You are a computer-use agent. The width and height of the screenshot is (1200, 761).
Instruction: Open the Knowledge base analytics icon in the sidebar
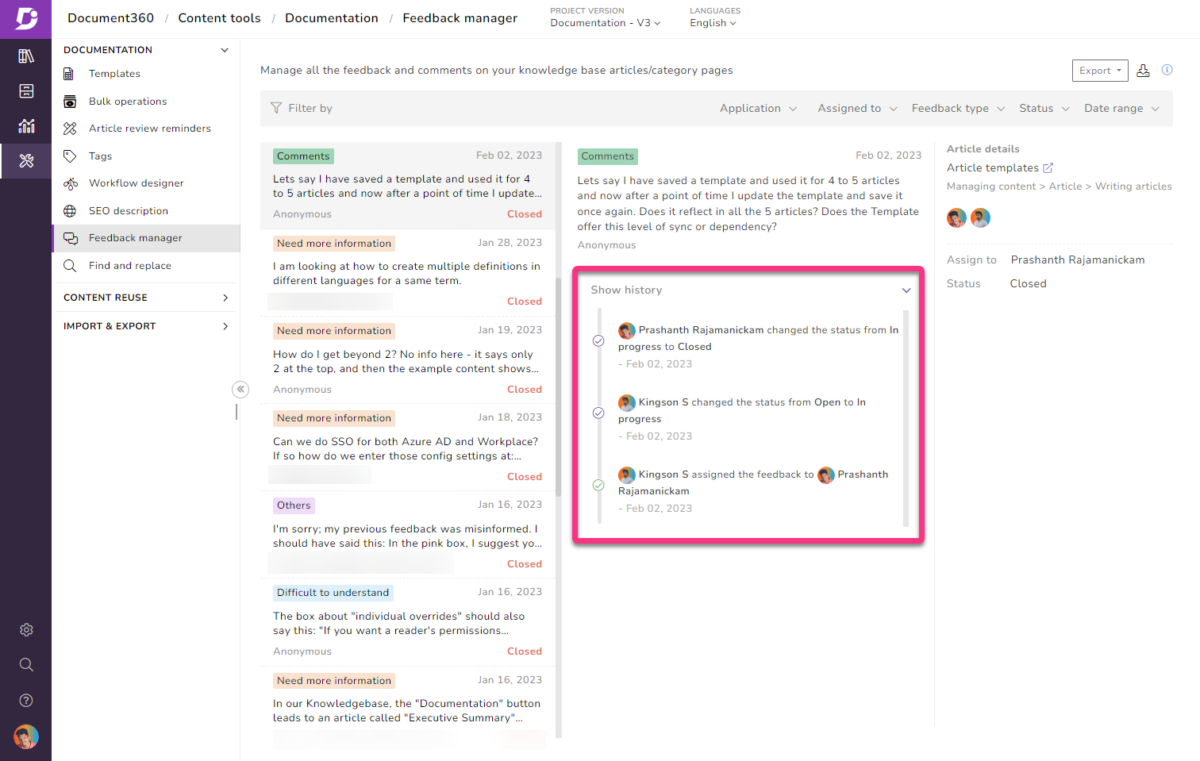point(26,126)
